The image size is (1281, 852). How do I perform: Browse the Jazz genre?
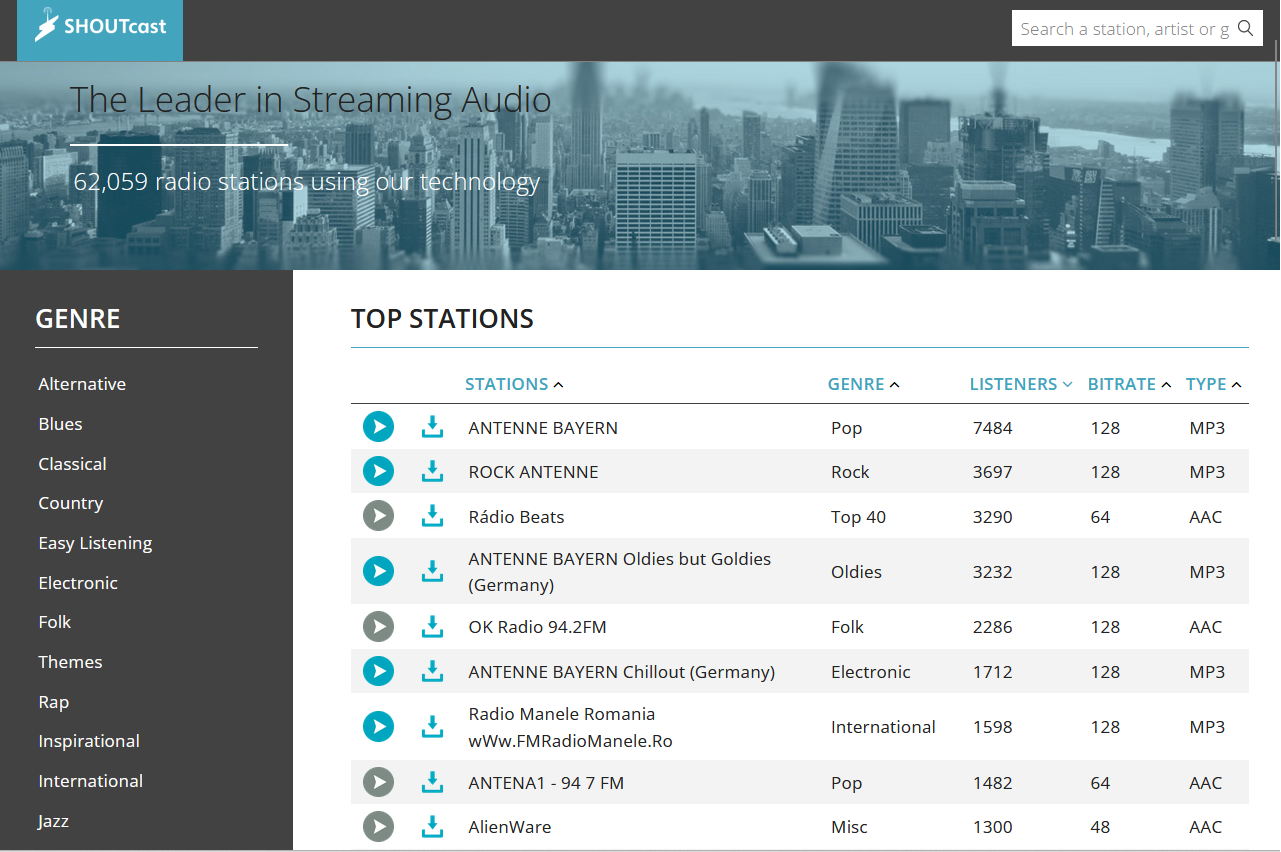tap(54, 821)
